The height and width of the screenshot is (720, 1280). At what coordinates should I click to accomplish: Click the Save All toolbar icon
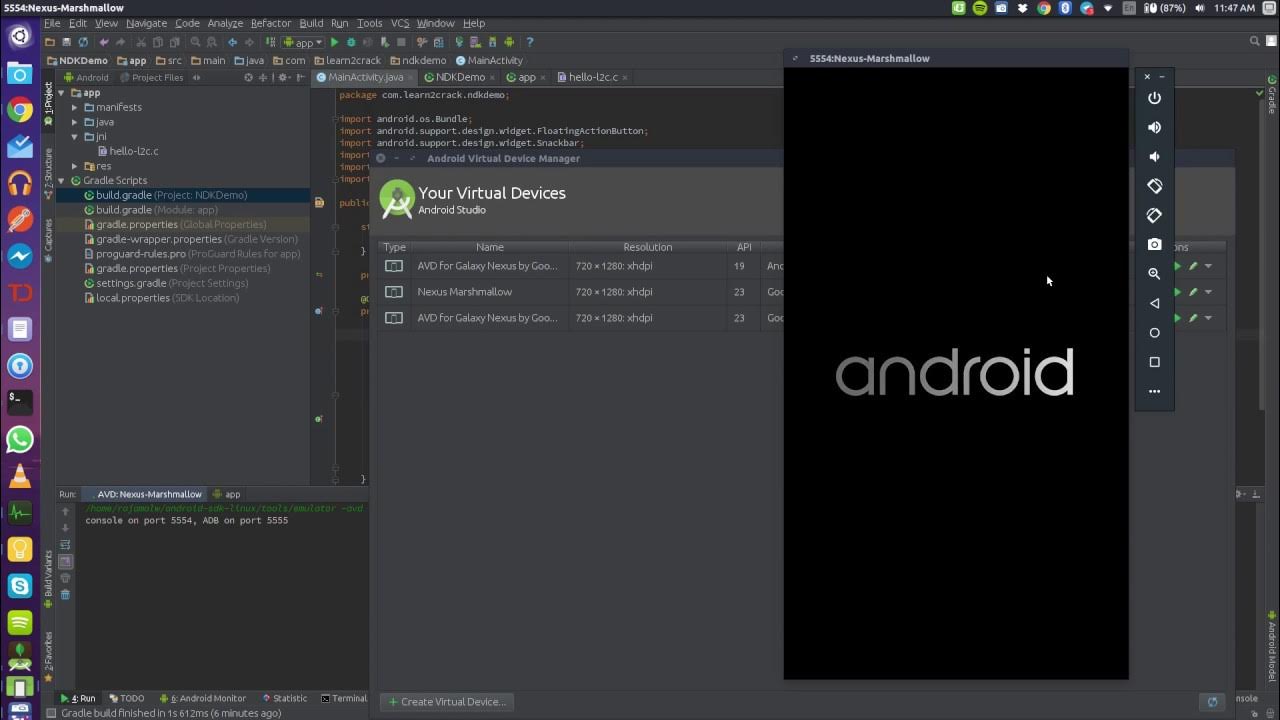pos(66,42)
